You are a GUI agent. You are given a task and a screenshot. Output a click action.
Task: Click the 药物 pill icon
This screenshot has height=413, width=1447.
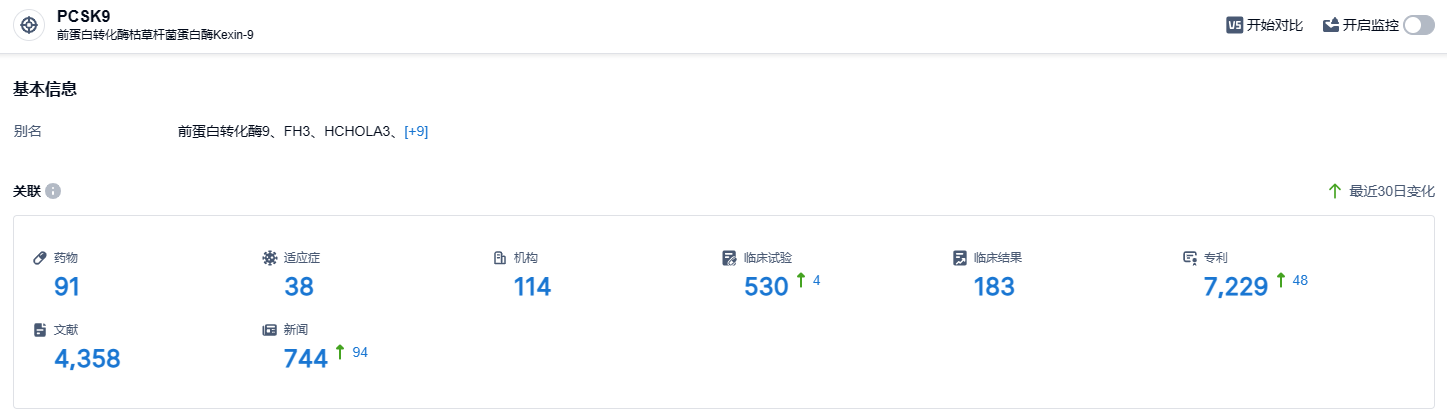[x=40, y=258]
